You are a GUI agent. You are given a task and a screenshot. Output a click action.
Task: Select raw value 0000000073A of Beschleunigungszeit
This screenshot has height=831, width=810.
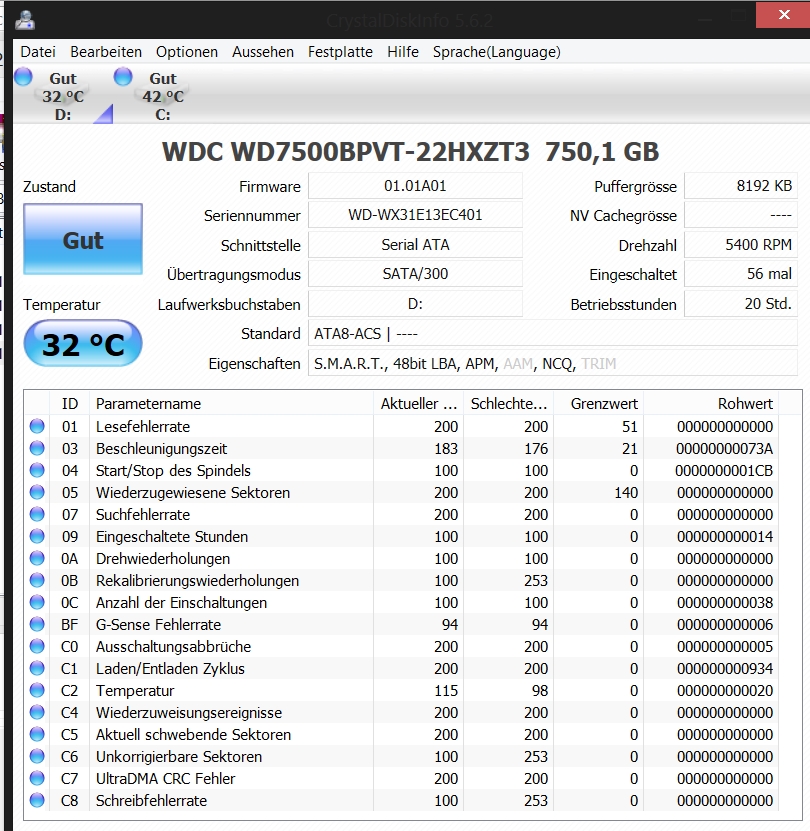click(x=724, y=449)
